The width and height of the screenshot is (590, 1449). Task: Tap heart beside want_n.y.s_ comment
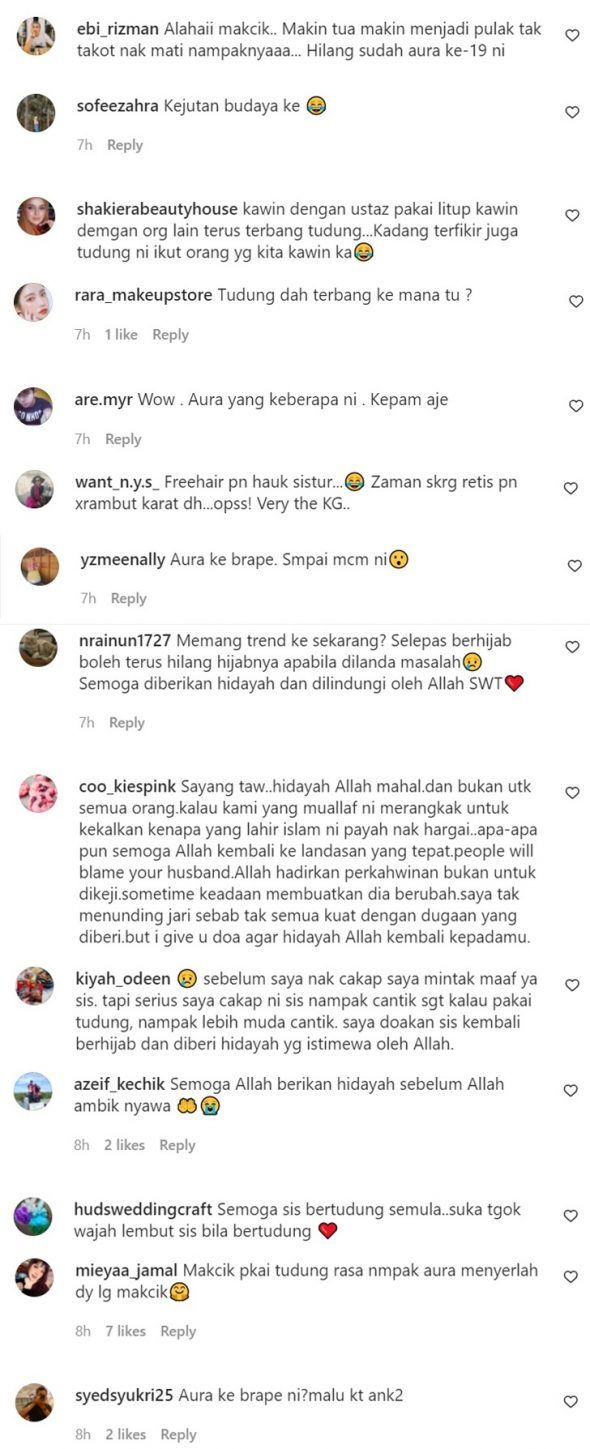coord(571,488)
